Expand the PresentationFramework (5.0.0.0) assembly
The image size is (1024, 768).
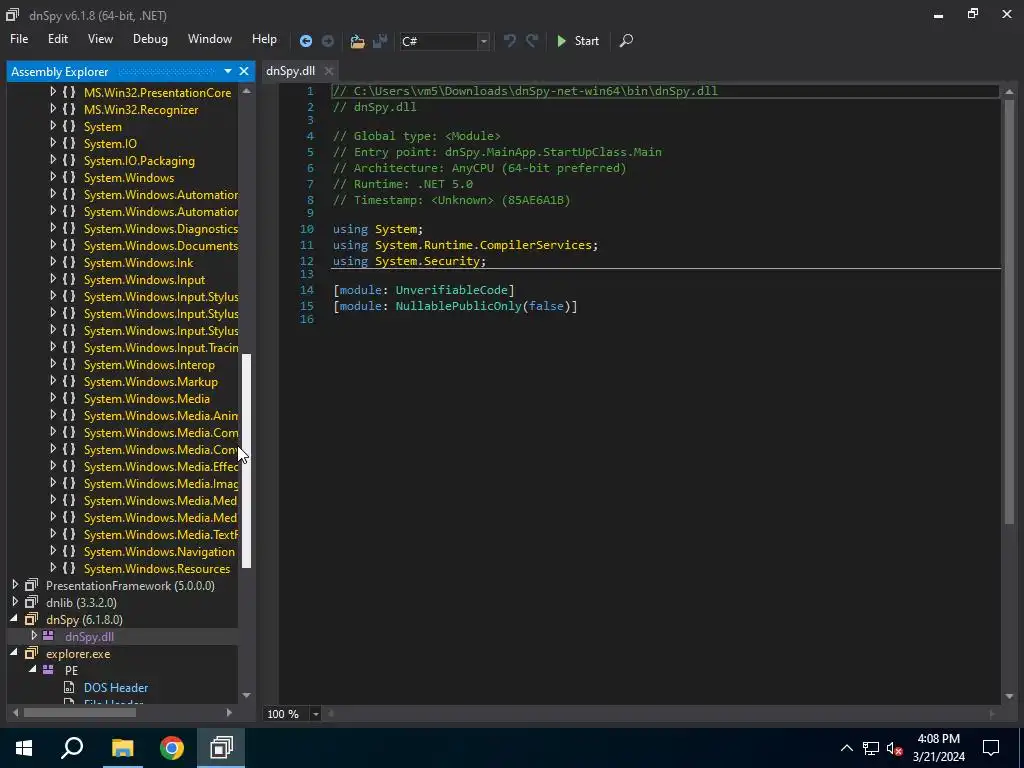(x=15, y=584)
